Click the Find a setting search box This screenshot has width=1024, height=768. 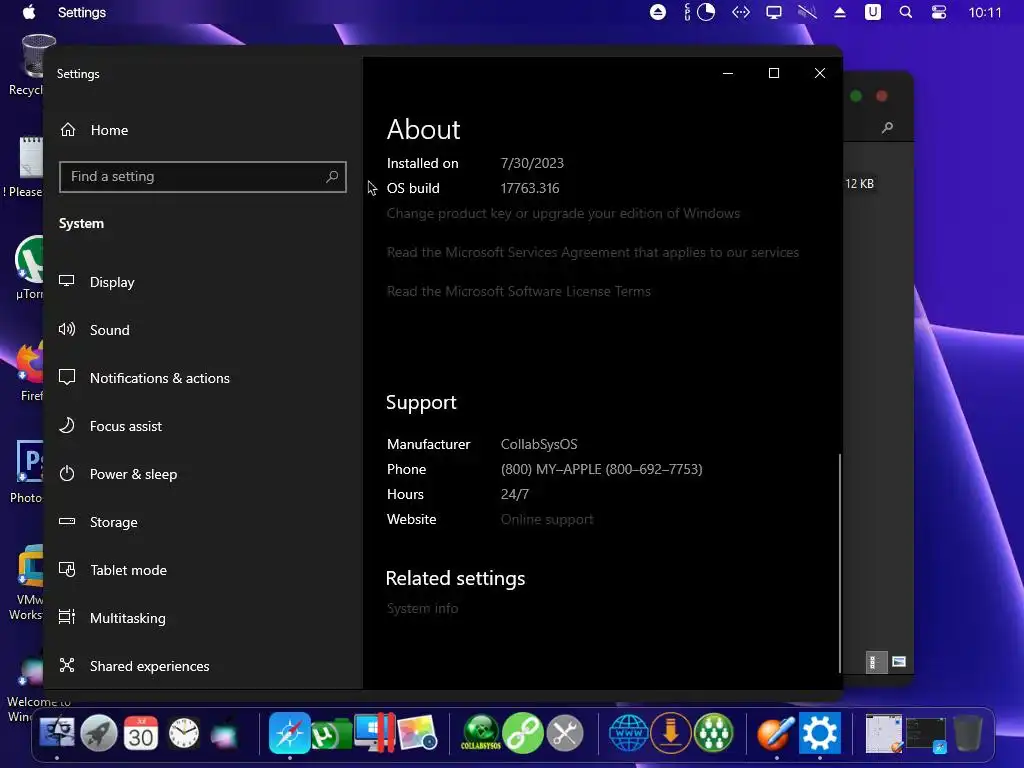pos(202,176)
